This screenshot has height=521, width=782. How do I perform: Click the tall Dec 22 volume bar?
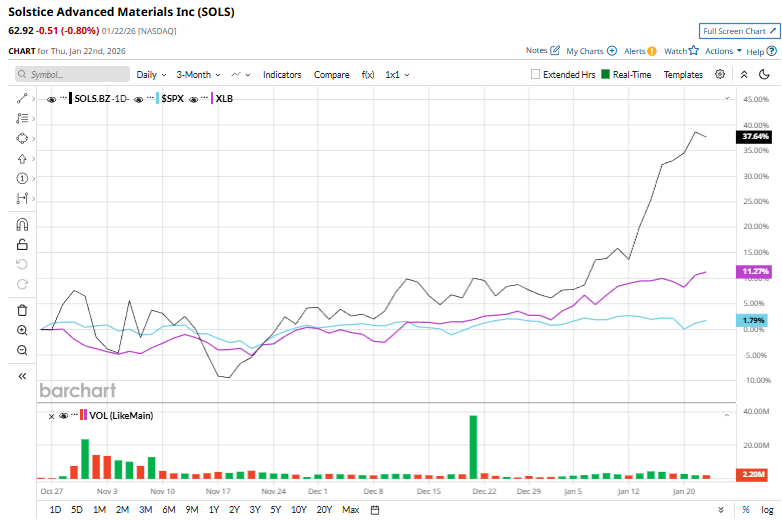[x=473, y=447]
